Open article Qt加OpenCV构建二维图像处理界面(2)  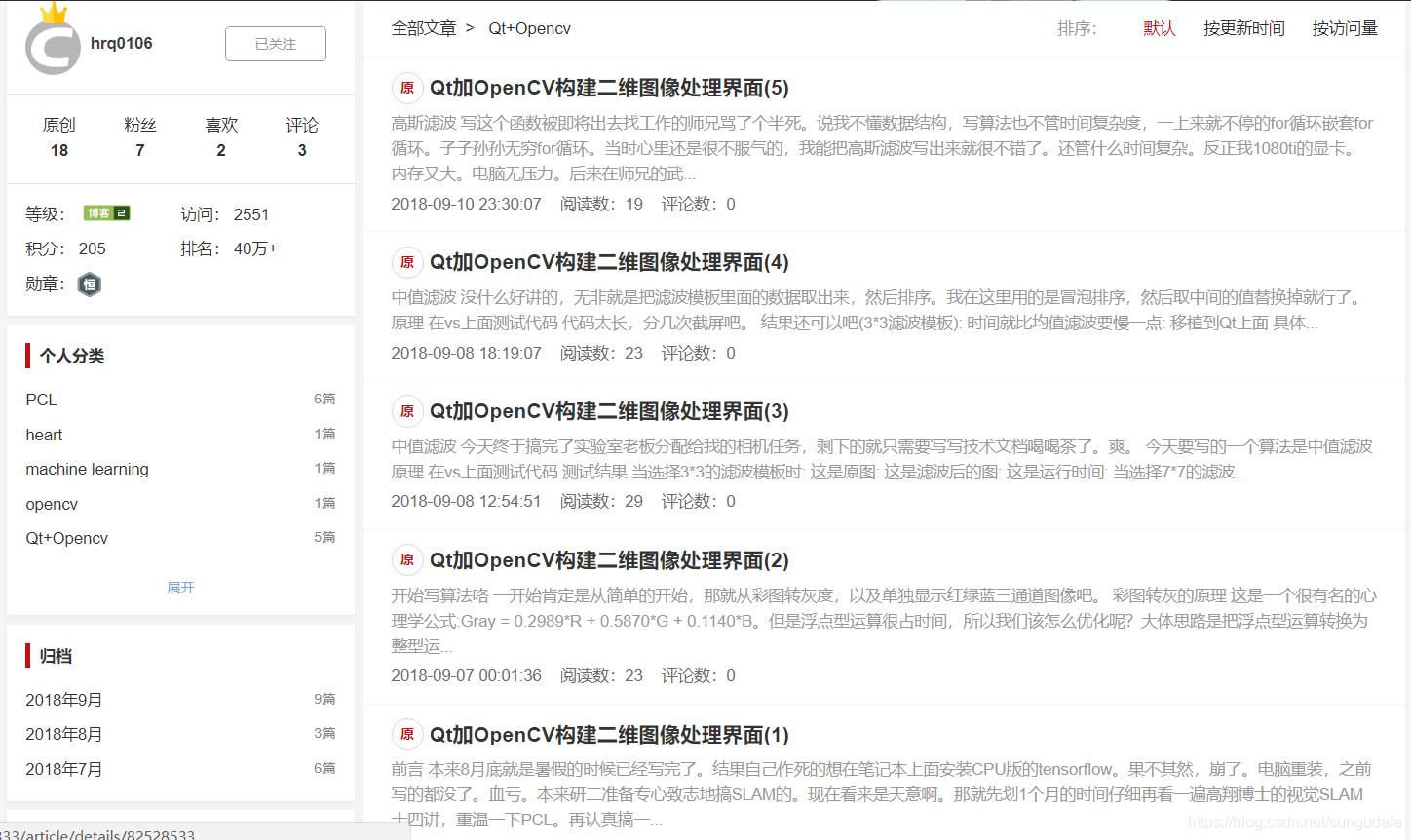click(x=610, y=560)
